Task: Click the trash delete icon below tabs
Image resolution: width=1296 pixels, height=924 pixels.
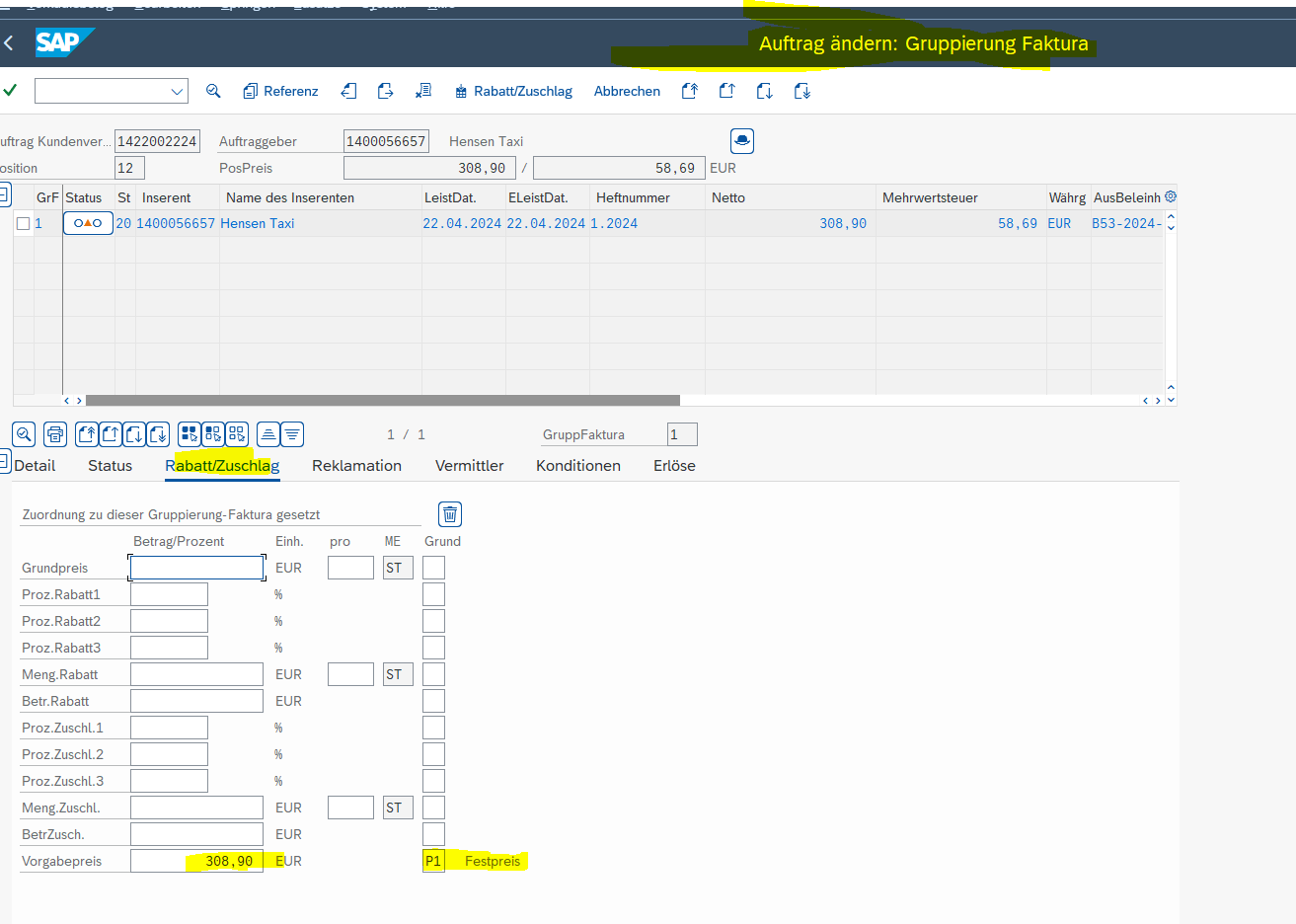Action: (x=449, y=514)
